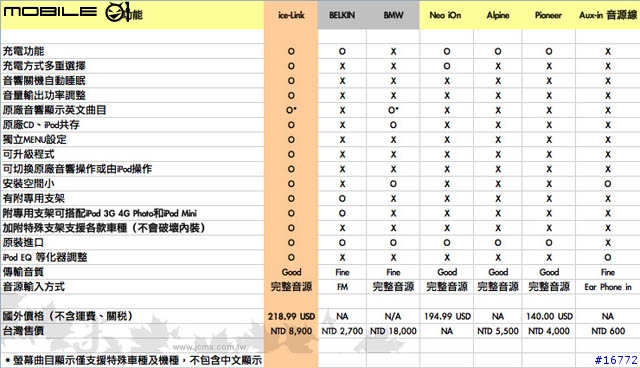Click the BELKIN O in 有附專用支架 row

[342, 198]
